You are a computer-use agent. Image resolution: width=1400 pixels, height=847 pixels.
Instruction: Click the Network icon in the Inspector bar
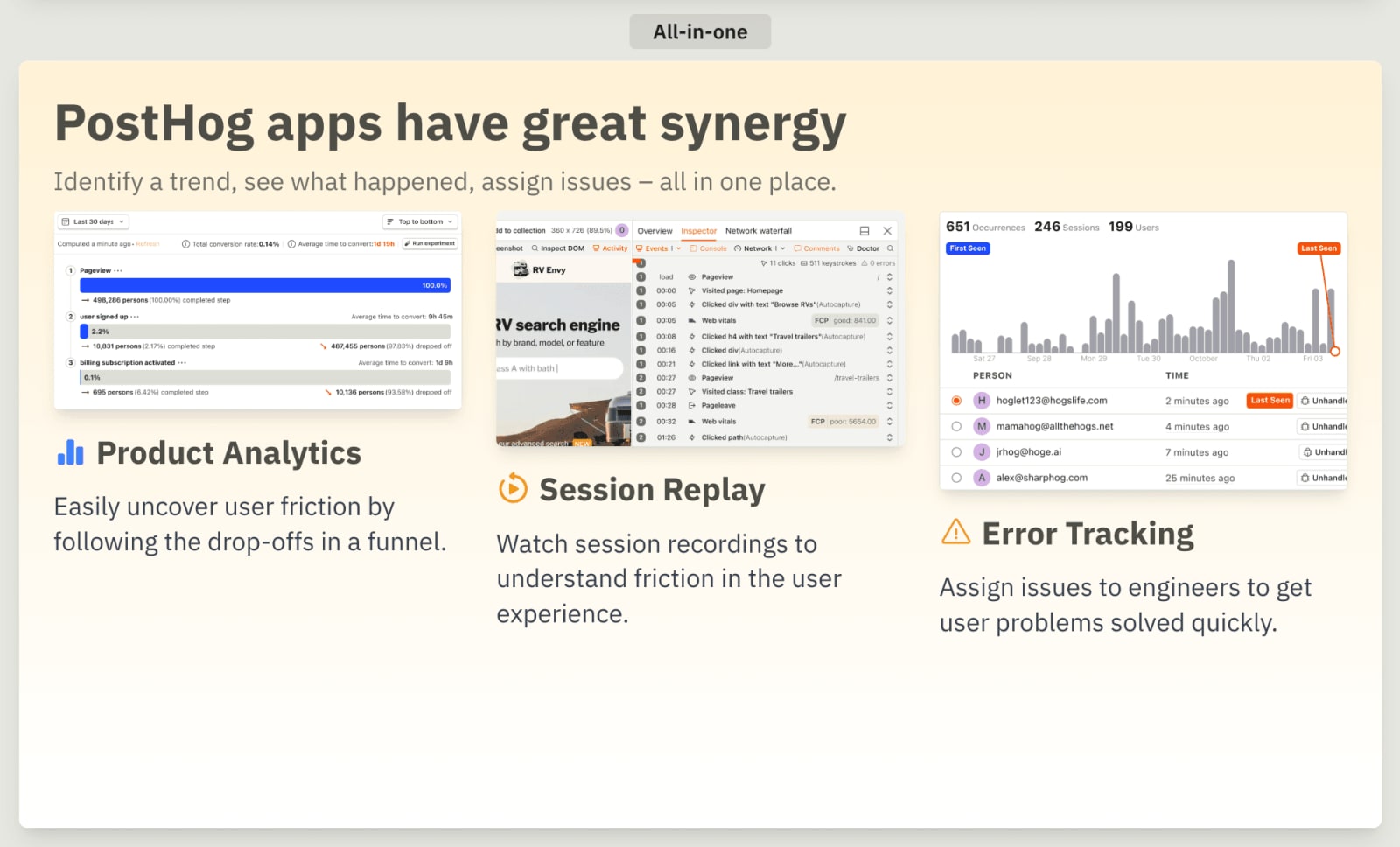(x=738, y=248)
